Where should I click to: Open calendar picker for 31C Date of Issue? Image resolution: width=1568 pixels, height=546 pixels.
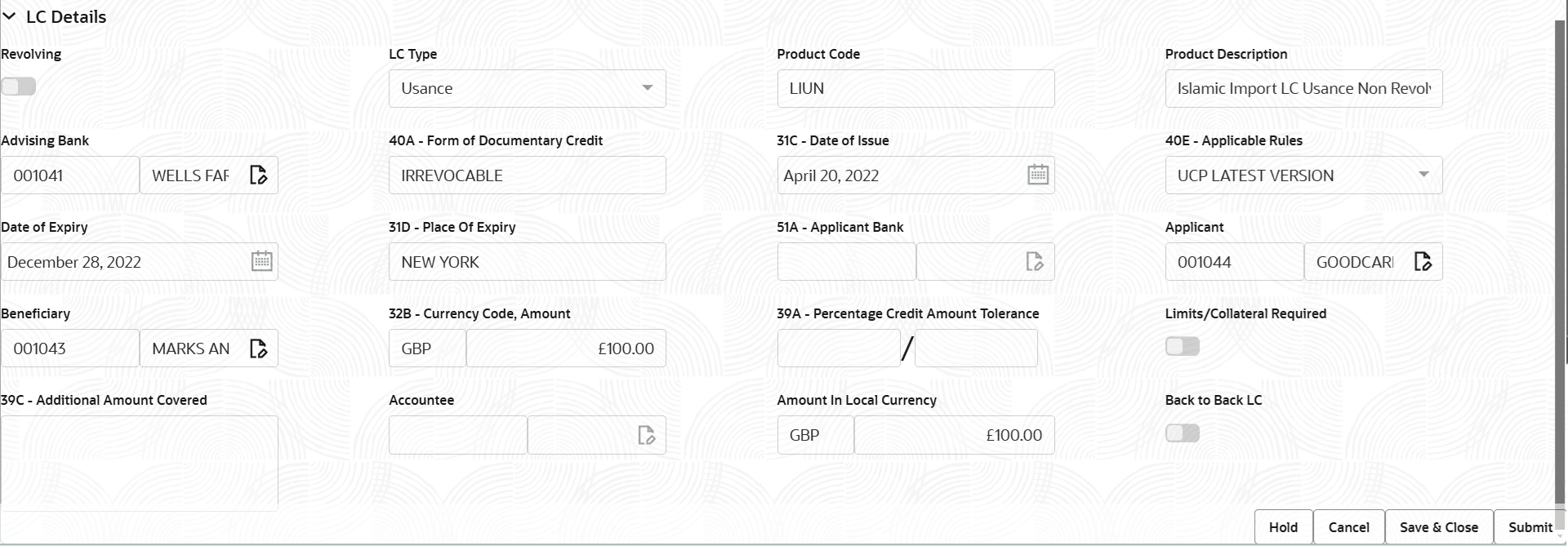click(1037, 175)
